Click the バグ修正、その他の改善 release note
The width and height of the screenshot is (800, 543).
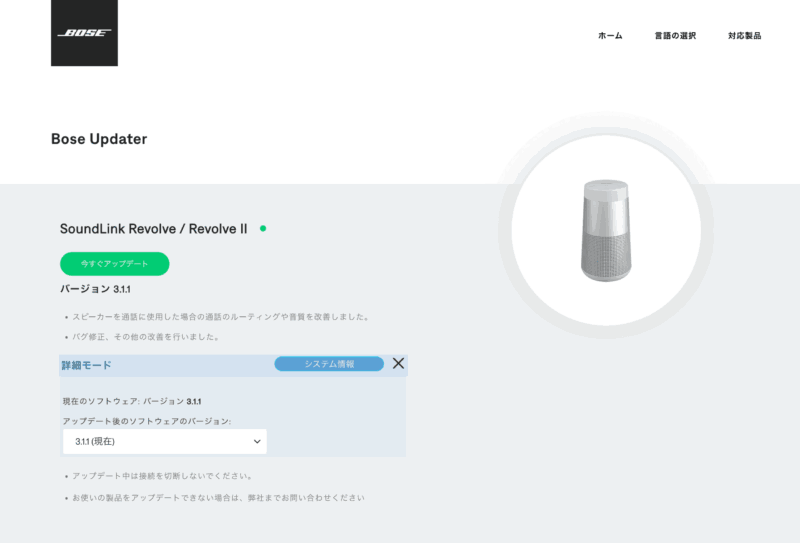[146, 337]
